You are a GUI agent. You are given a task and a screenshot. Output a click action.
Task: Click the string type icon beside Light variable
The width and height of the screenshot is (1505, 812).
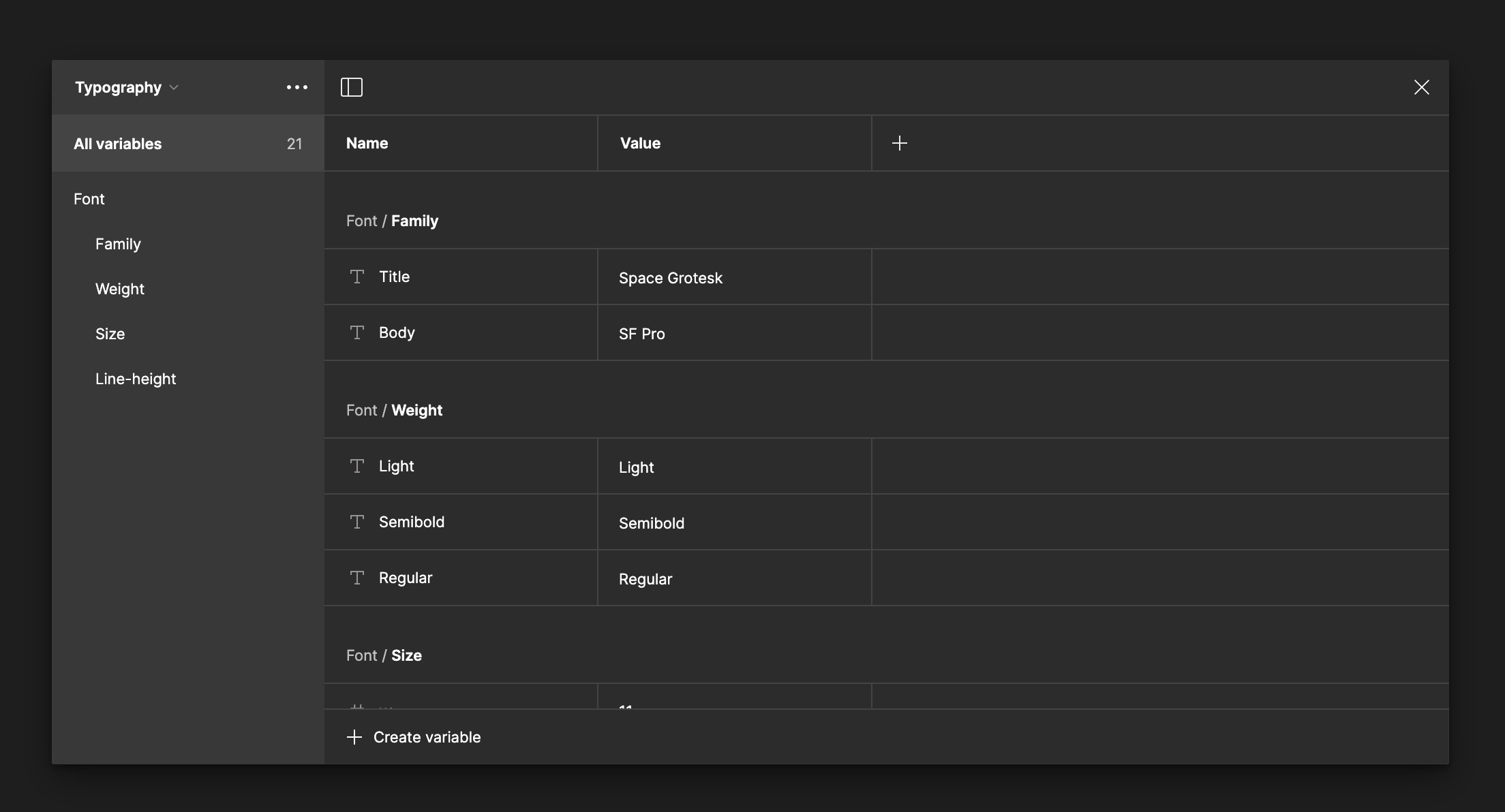[x=357, y=466]
